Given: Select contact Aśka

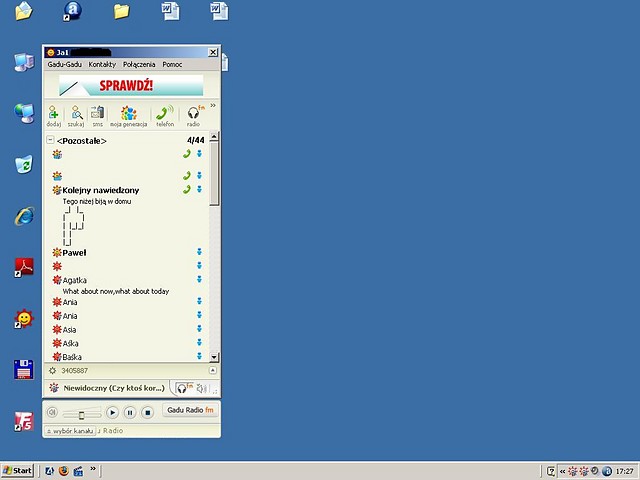Looking at the screenshot, I should pos(70,343).
